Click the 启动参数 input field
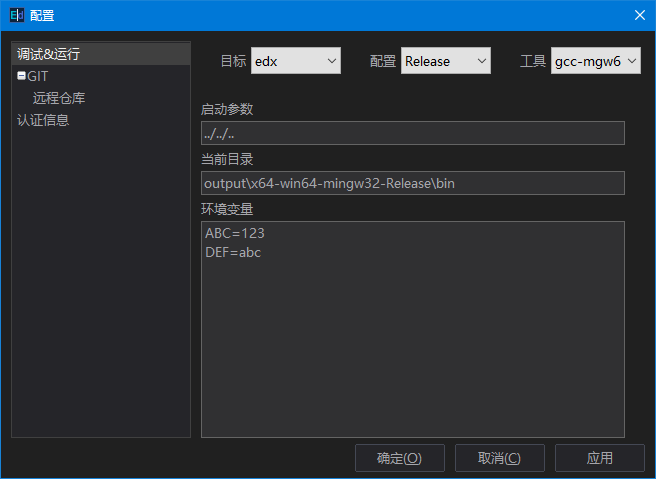This screenshot has width=656, height=479. point(413,133)
